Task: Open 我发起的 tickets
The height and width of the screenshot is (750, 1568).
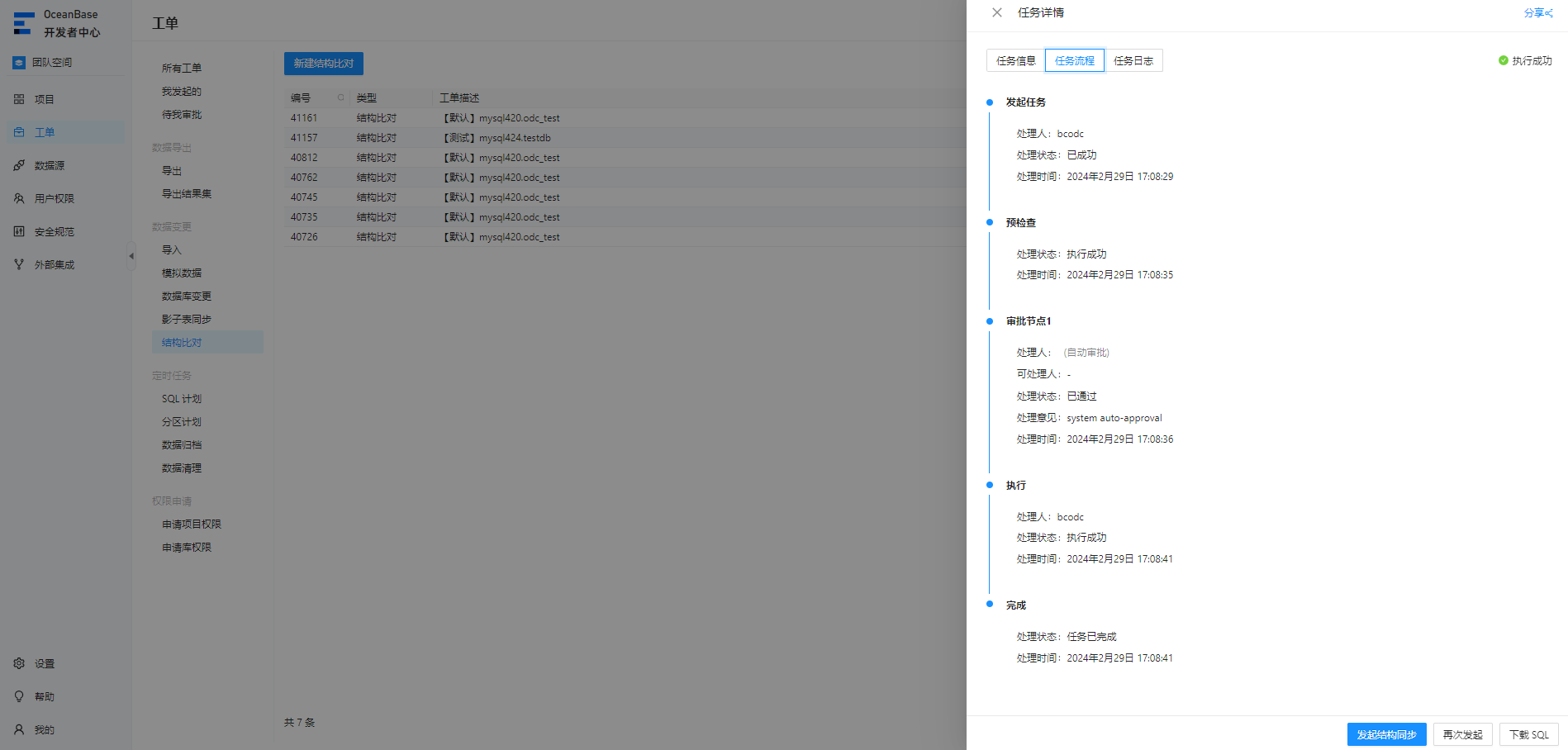Action: click(x=182, y=91)
